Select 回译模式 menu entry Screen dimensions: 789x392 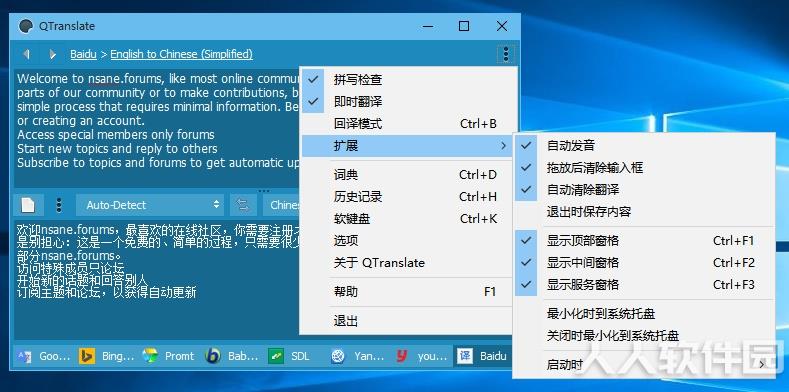tap(408, 124)
